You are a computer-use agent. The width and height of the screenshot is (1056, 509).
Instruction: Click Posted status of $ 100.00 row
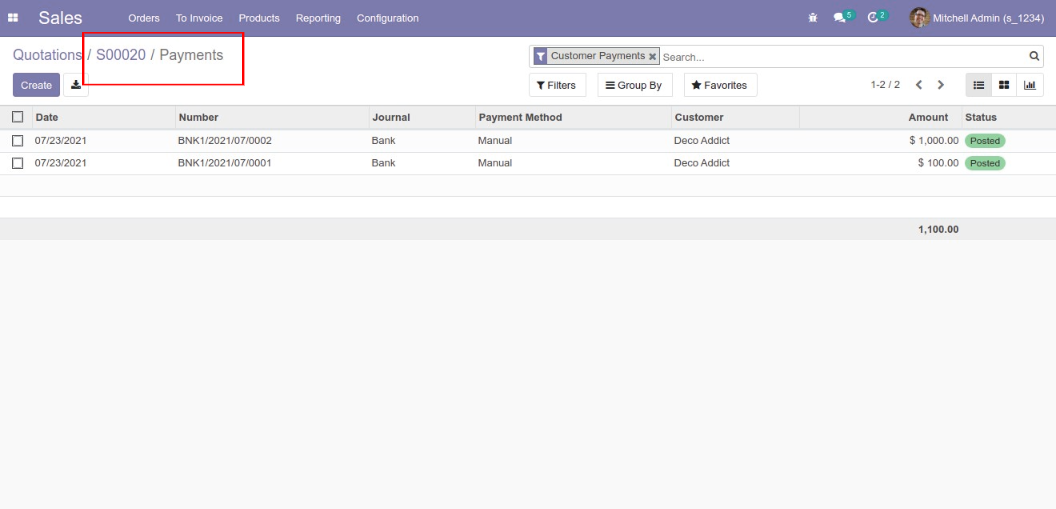coord(985,164)
